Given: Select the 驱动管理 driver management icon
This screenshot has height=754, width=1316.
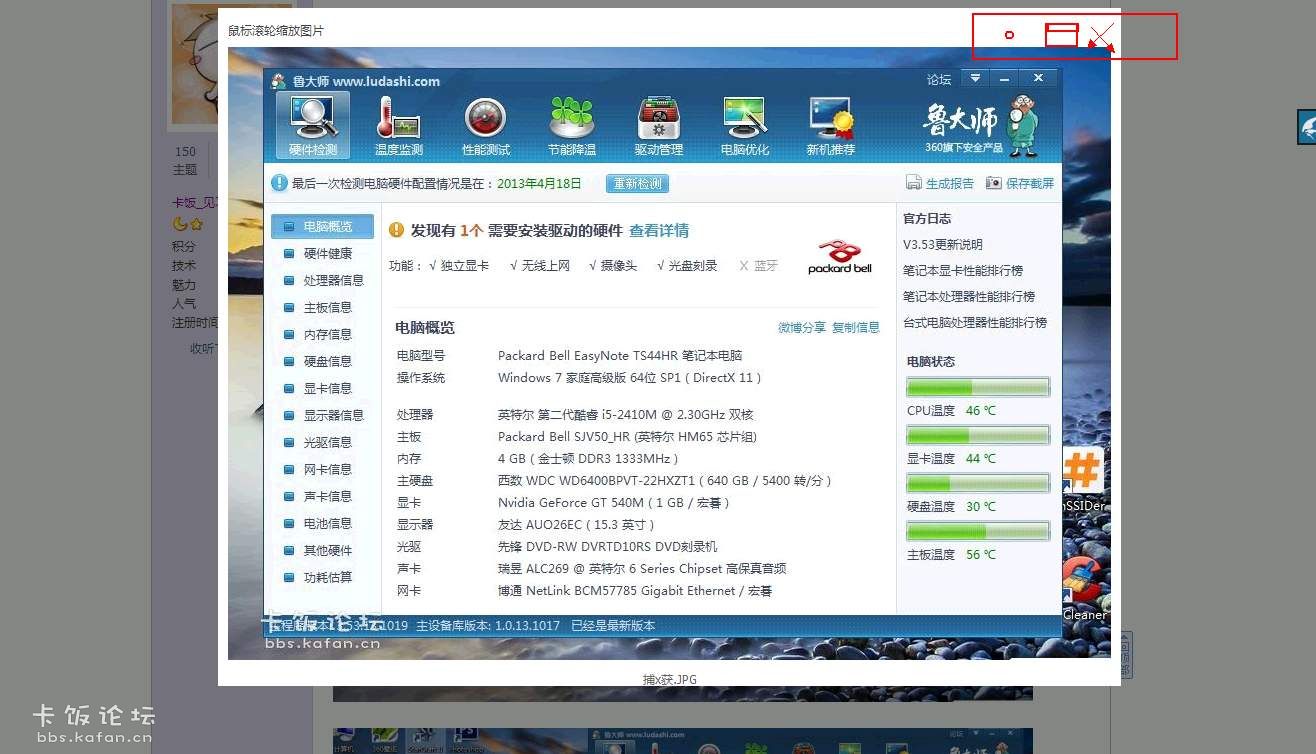Looking at the screenshot, I should pyautogui.click(x=658, y=125).
